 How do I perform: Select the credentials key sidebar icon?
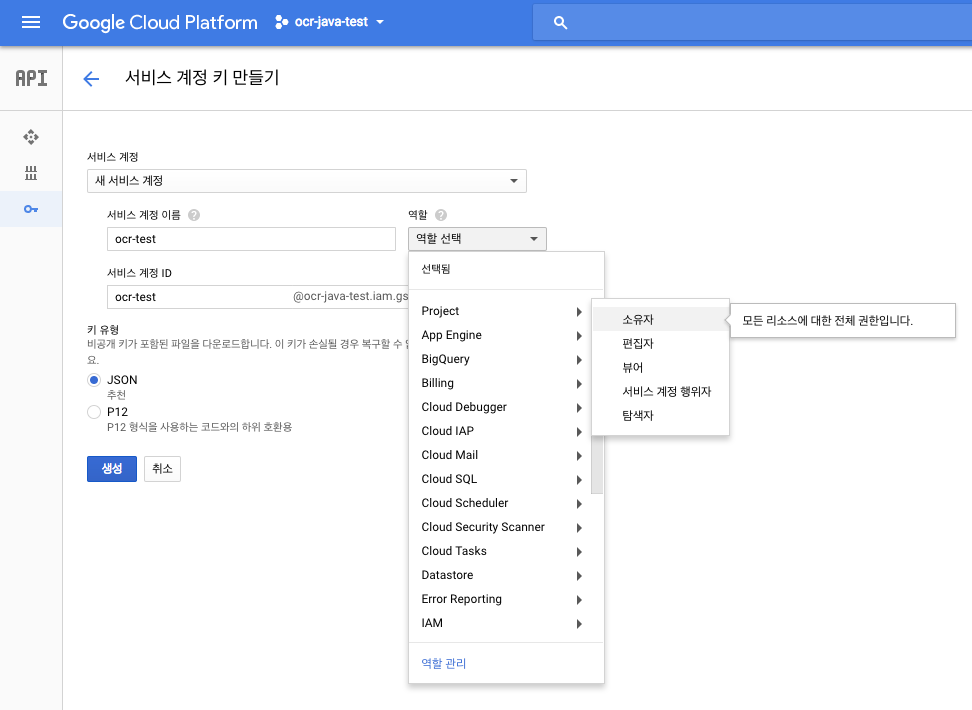(x=31, y=209)
